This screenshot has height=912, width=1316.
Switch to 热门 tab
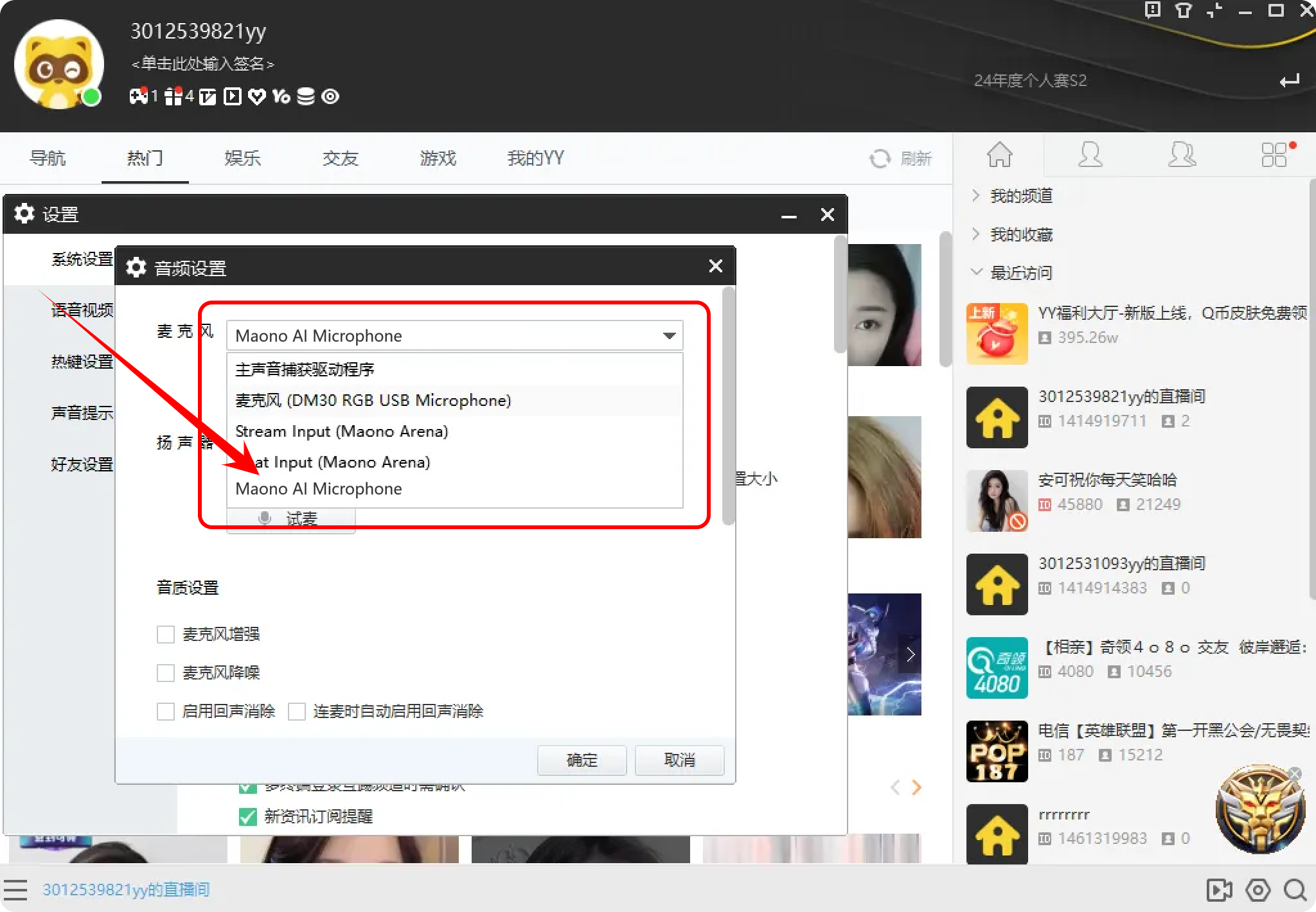pyautogui.click(x=145, y=158)
